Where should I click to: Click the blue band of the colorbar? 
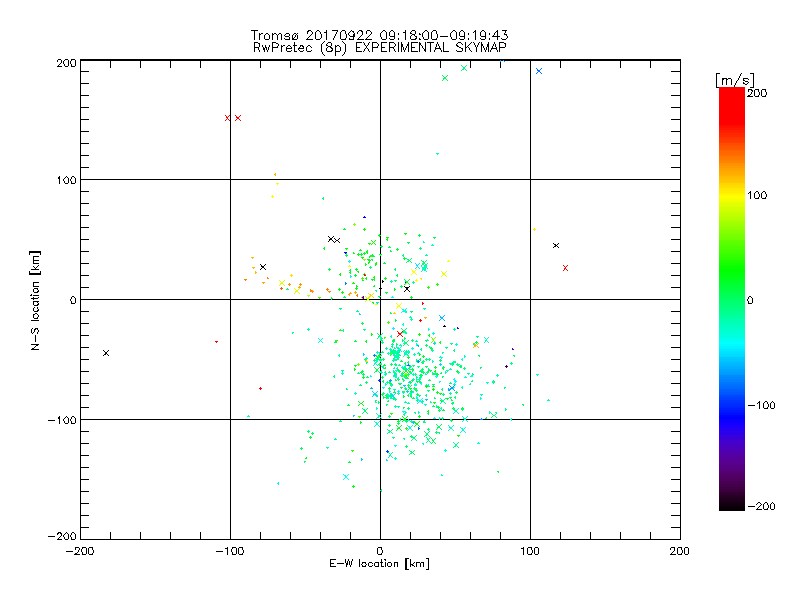click(732, 416)
